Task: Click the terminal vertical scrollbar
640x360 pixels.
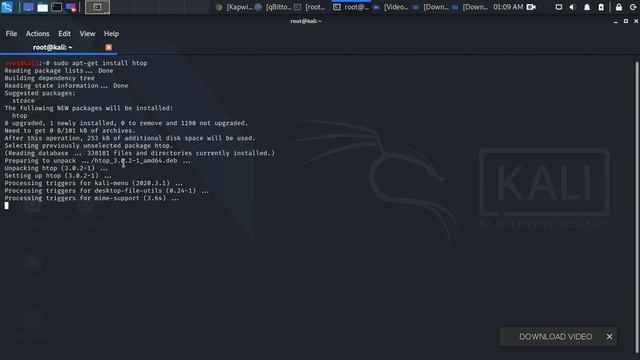Action: tap(637, 207)
